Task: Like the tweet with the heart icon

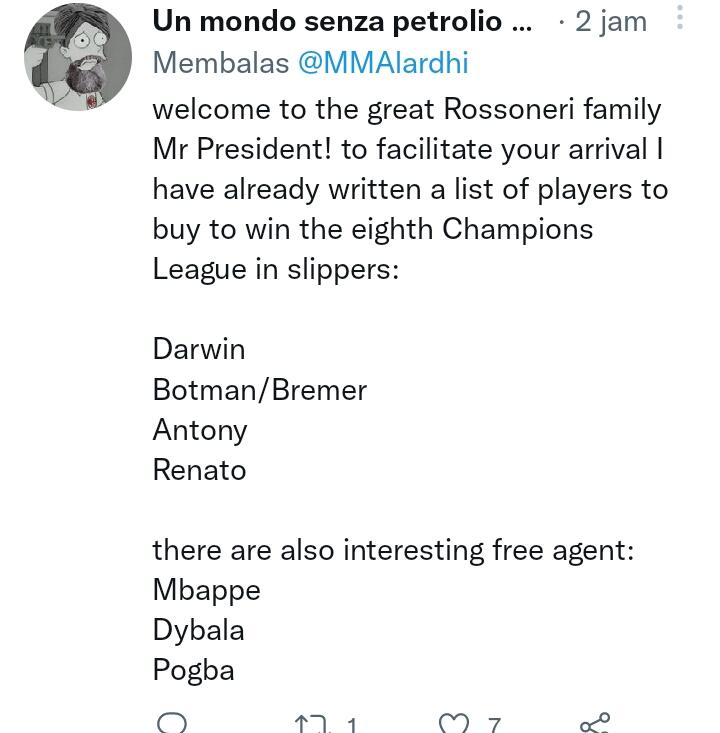Action: pos(455,724)
